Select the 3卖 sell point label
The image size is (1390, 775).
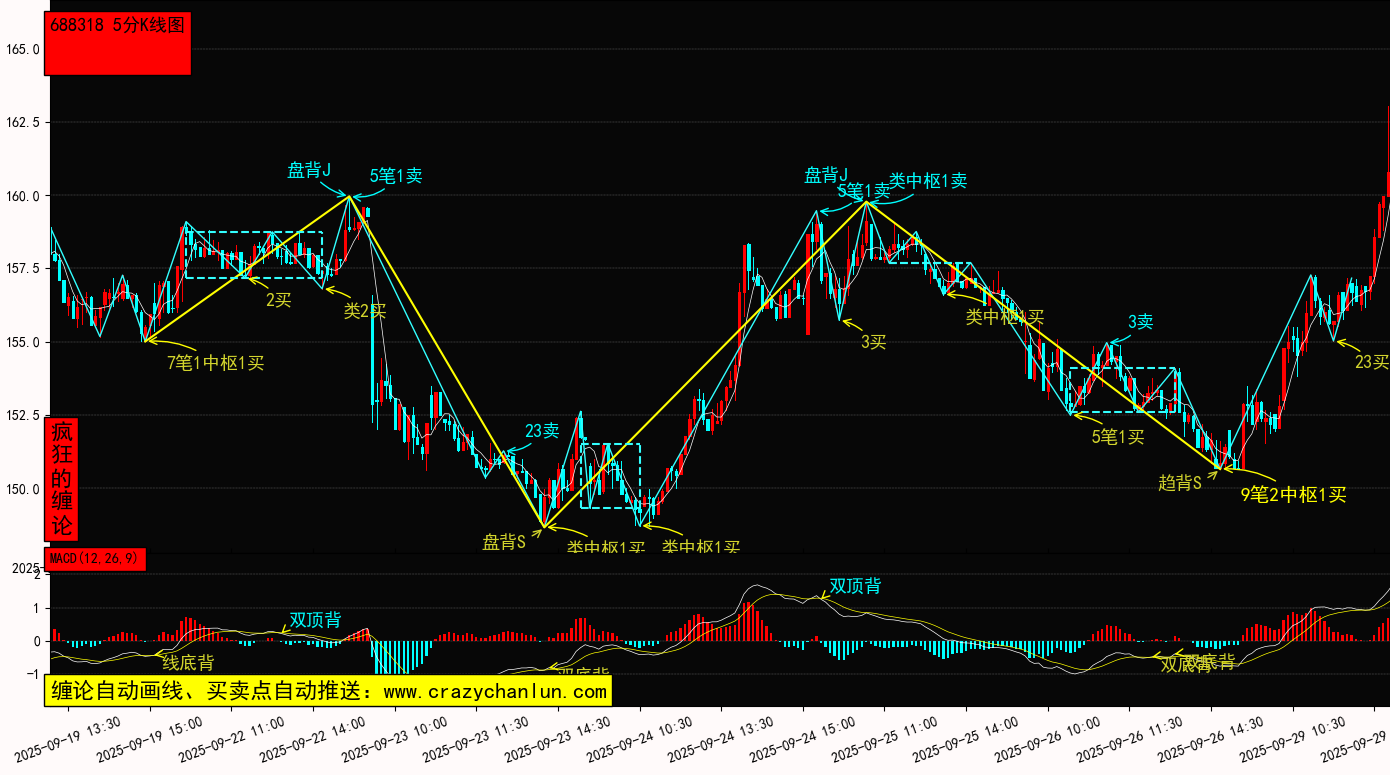(1140, 322)
